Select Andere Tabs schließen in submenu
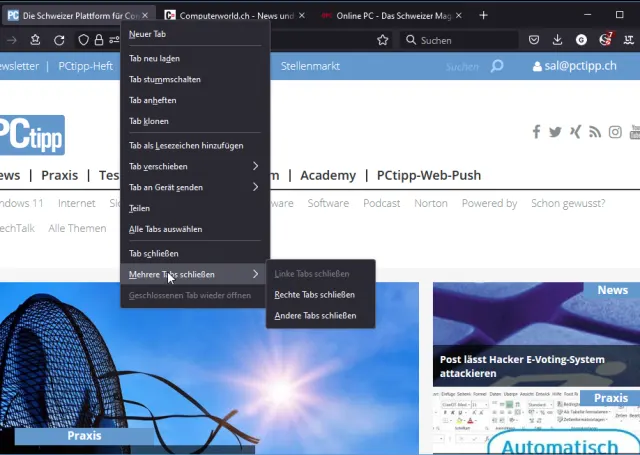This screenshot has width=640, height=455. pyautogui.click(x=320, y=315)
